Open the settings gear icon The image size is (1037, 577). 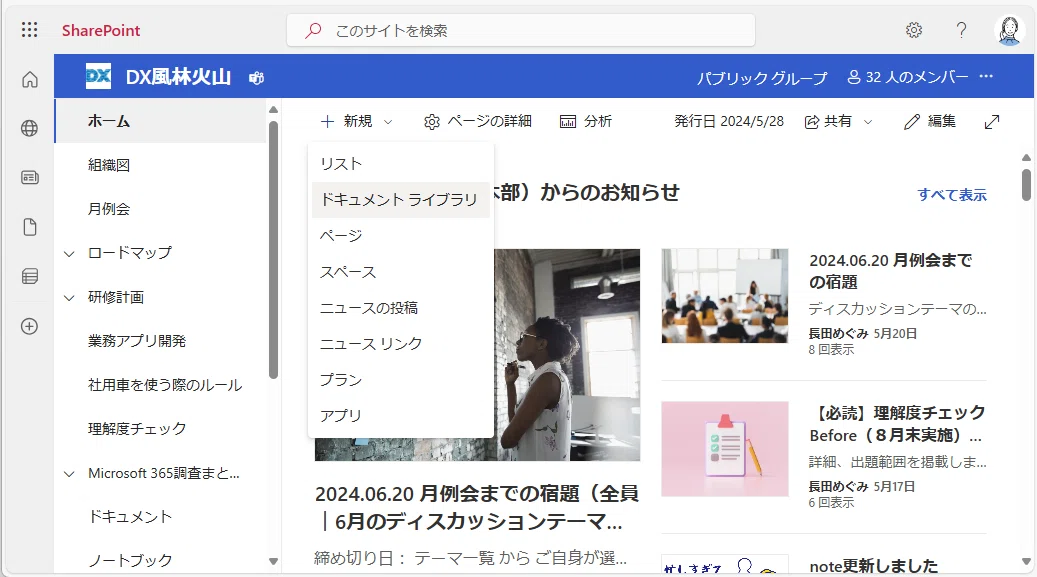(x=914, y=30)
